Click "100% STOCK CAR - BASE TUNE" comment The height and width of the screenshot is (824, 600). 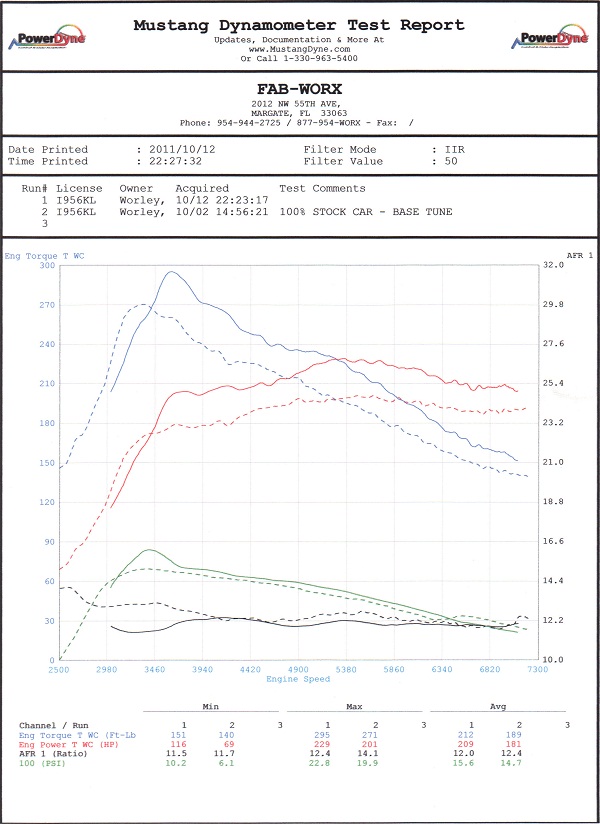click(366, 212)
